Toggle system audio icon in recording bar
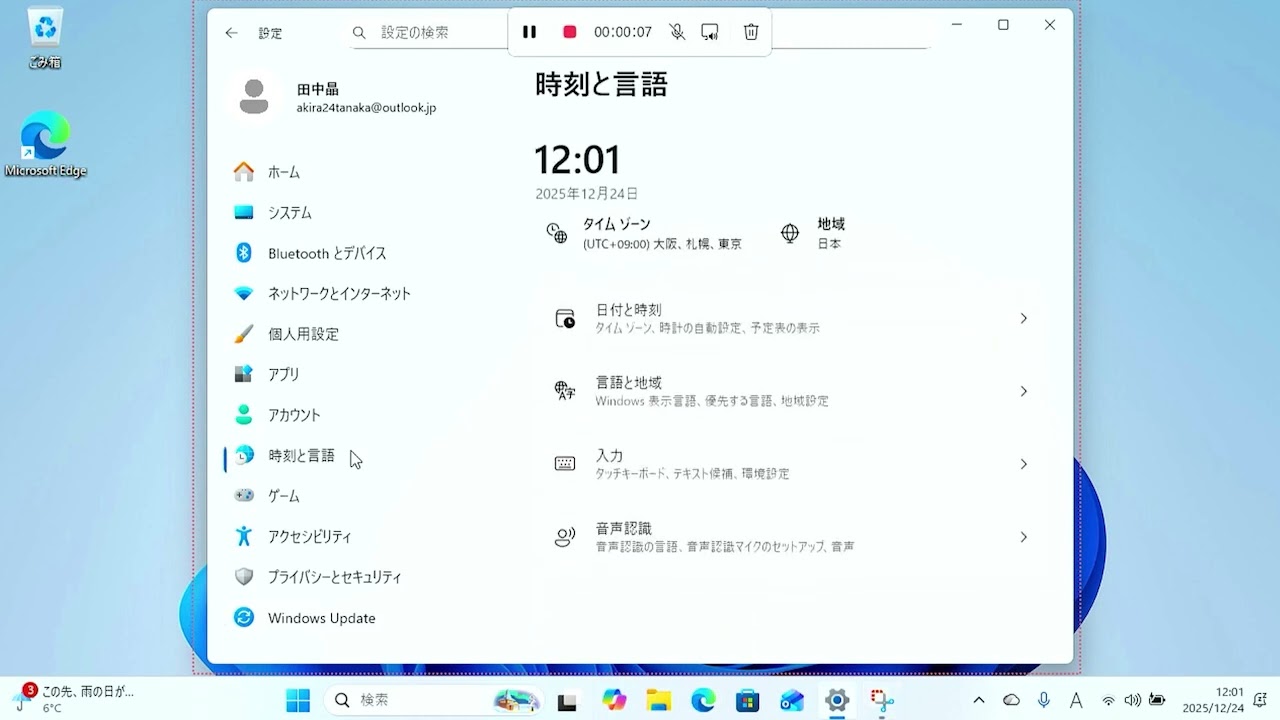Viewport: 1280px width, 720px height. coord(710,32)
